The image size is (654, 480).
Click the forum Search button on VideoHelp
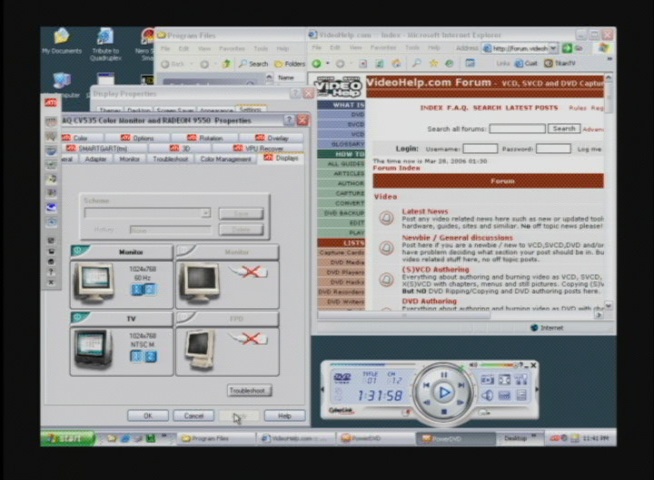pyautogui.click(x=564, y=128)
